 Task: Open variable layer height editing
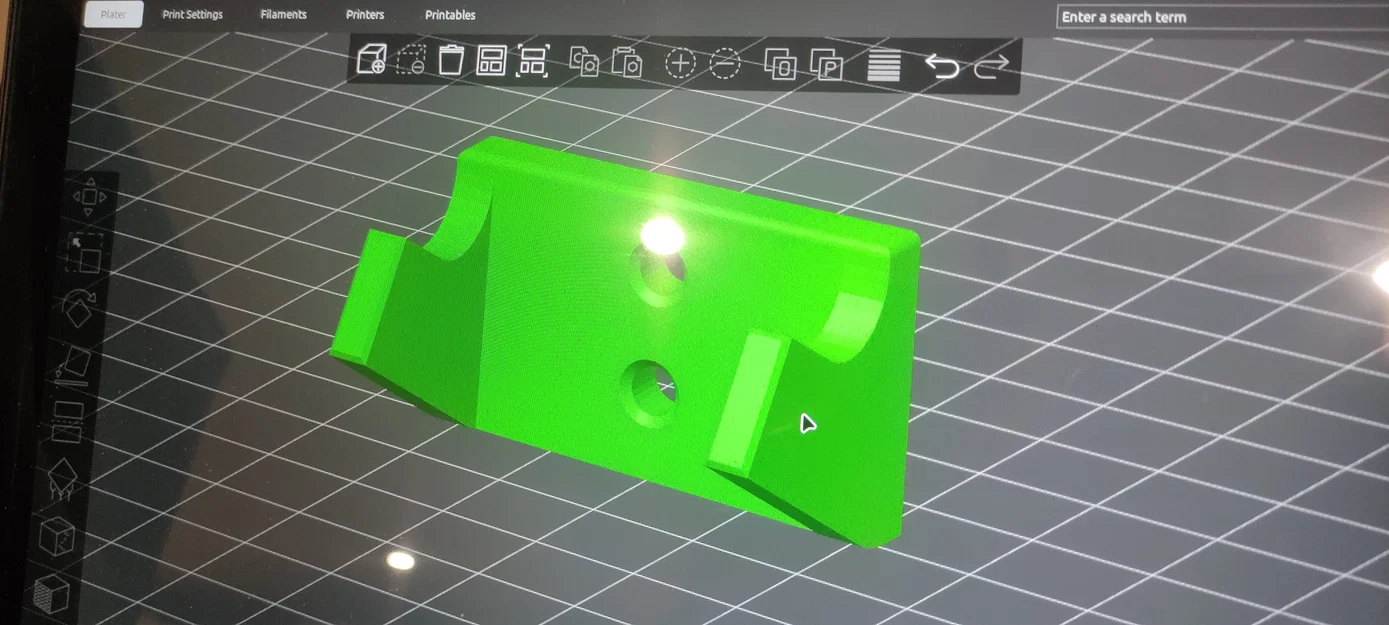point(884,66)
